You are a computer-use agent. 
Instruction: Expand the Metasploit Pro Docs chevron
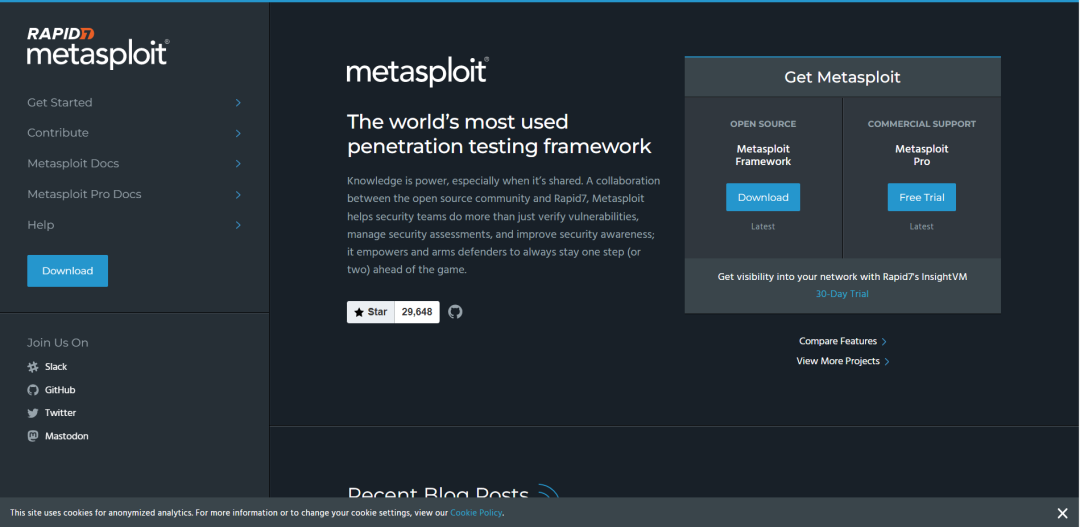238,195
